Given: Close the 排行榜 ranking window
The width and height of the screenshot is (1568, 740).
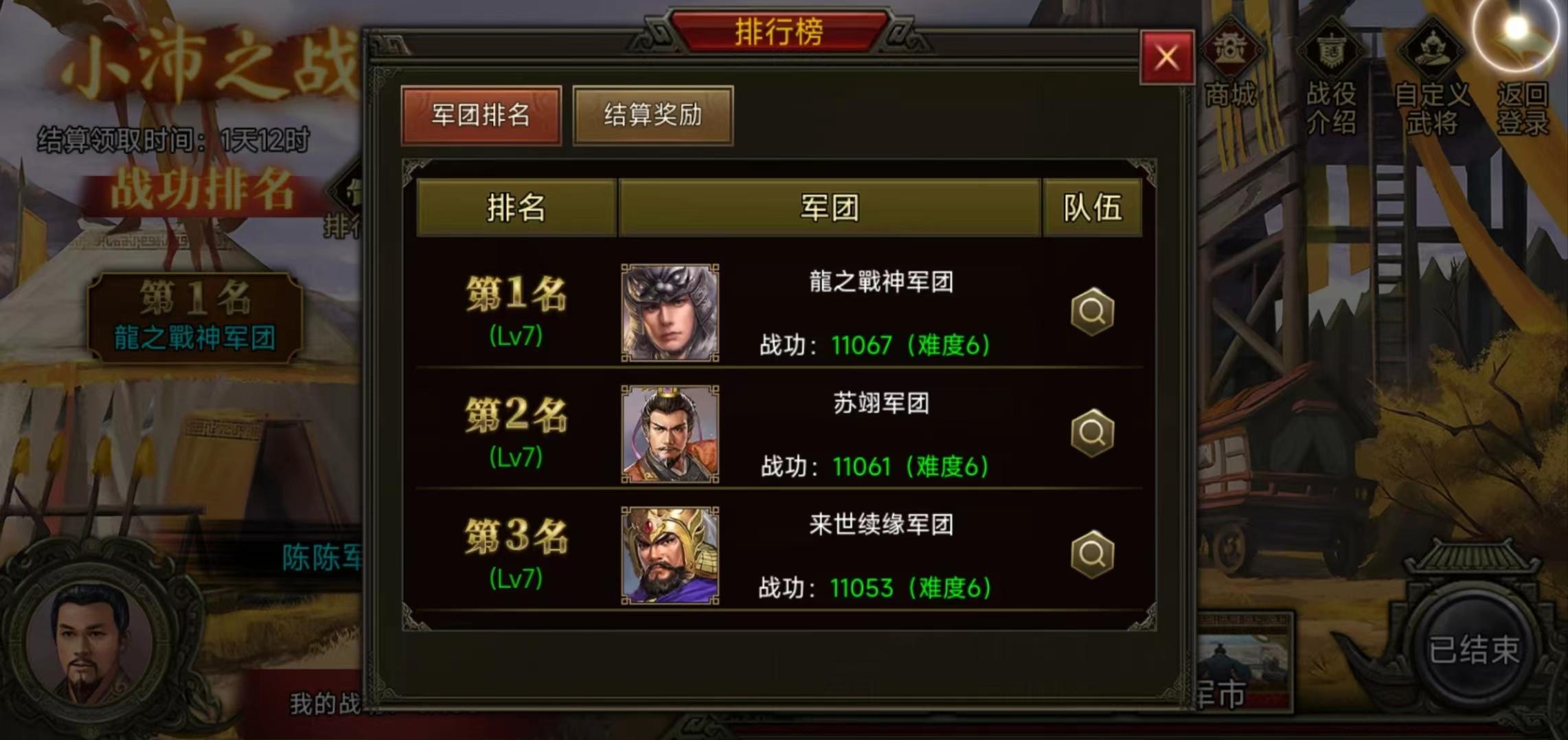Looking at the screenshot, I should (x=1166, y=58).
